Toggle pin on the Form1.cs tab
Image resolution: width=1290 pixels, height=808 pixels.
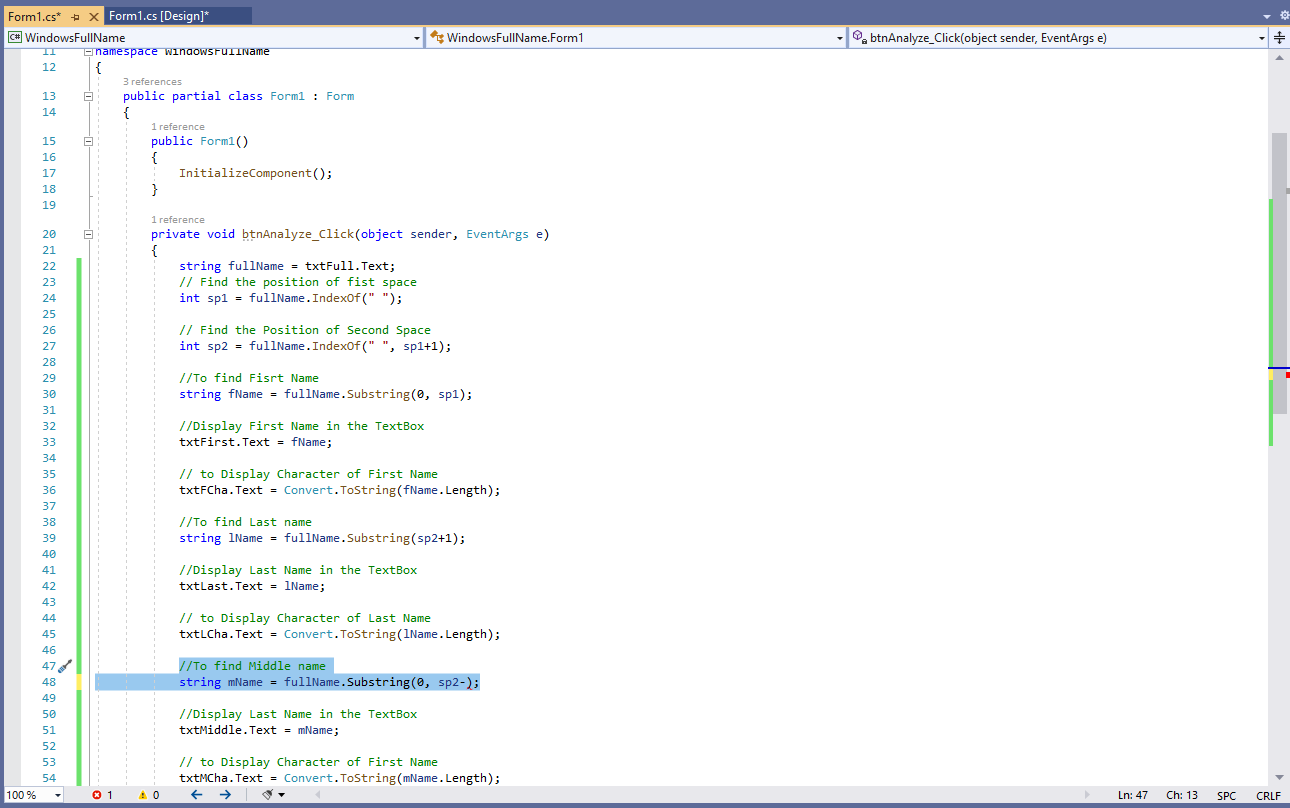click(x=76, y=17)
